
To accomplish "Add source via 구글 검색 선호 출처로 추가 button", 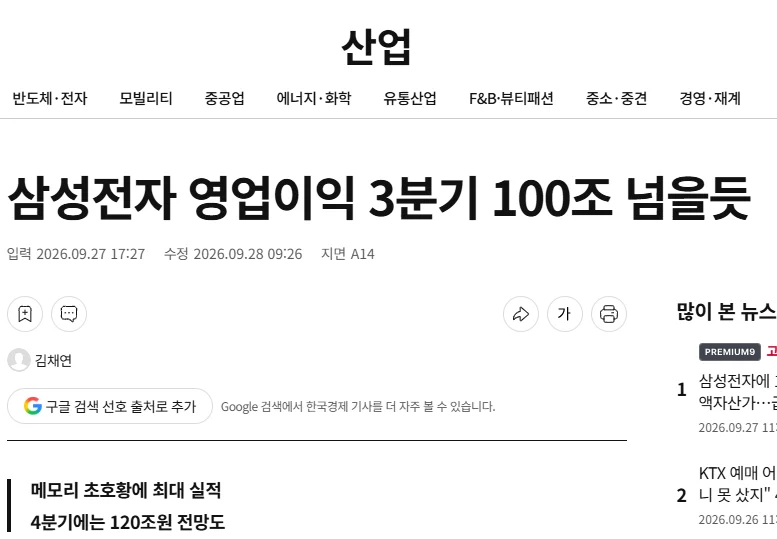I will [110, 406].
